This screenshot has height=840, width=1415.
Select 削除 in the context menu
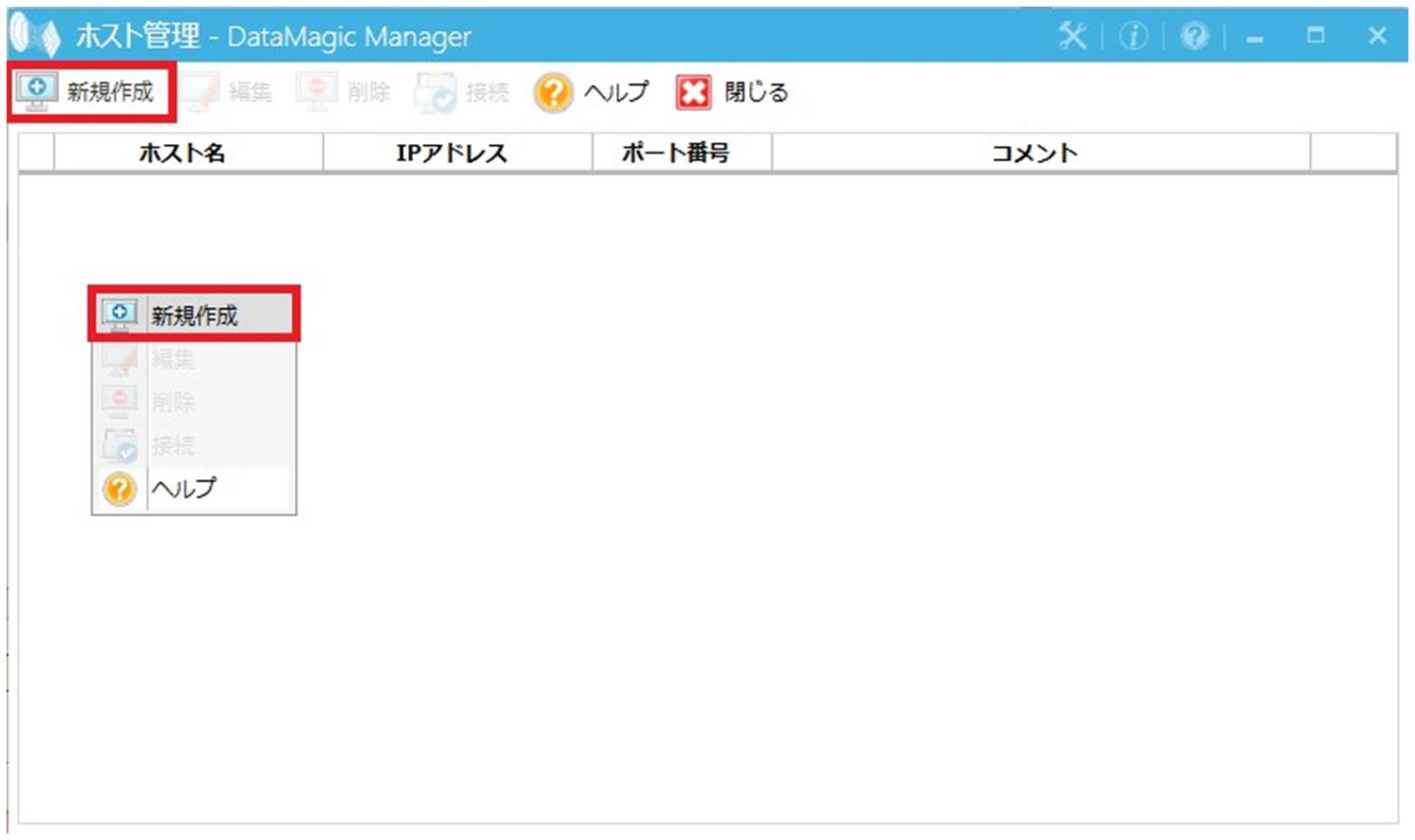pos(194,402)
